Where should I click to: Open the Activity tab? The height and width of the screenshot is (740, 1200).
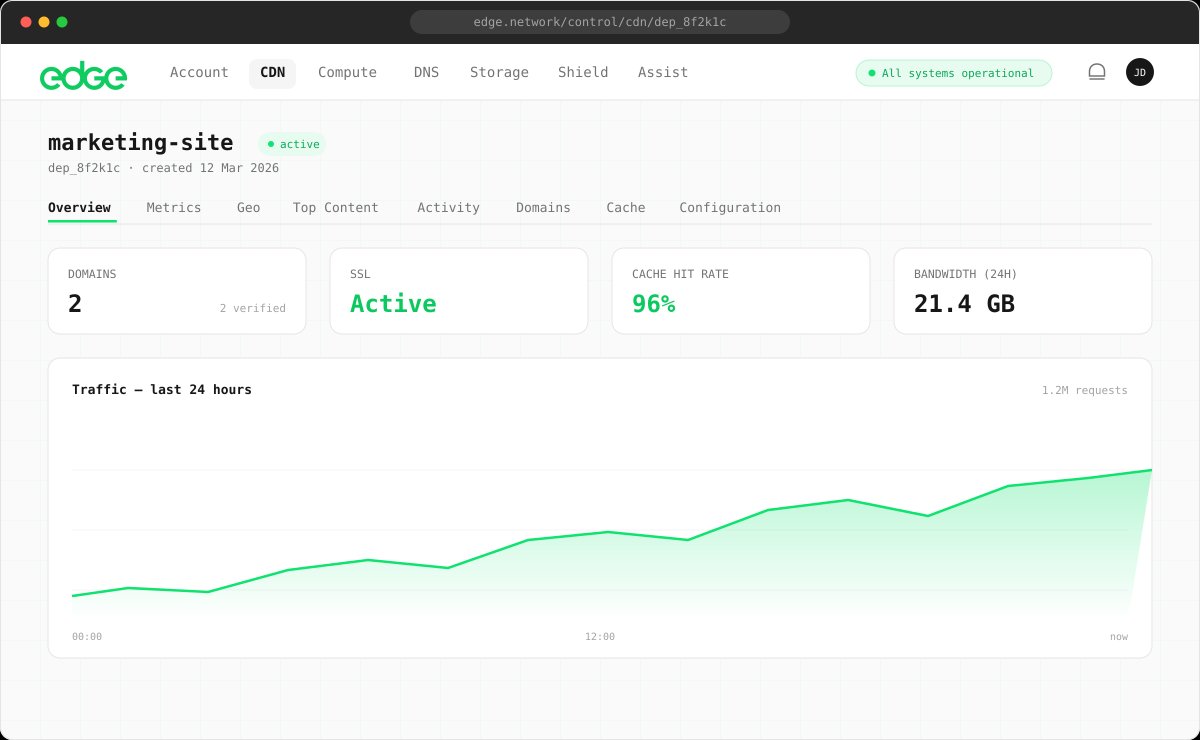point(448,208)
